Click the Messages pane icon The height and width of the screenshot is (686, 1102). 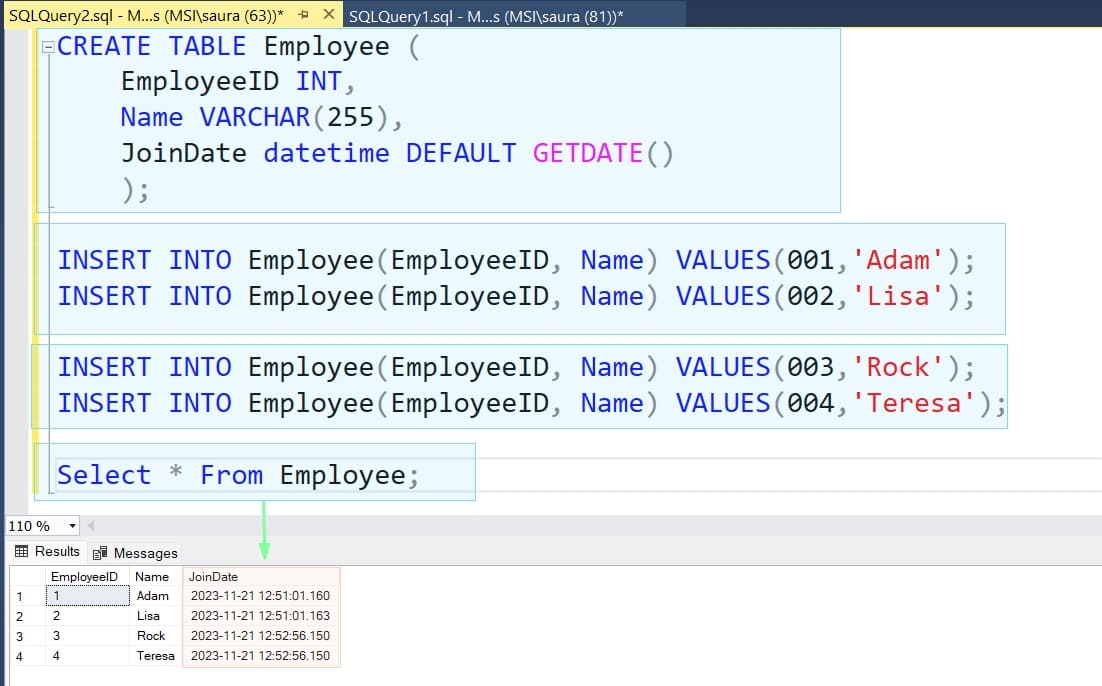coord(98,551)
